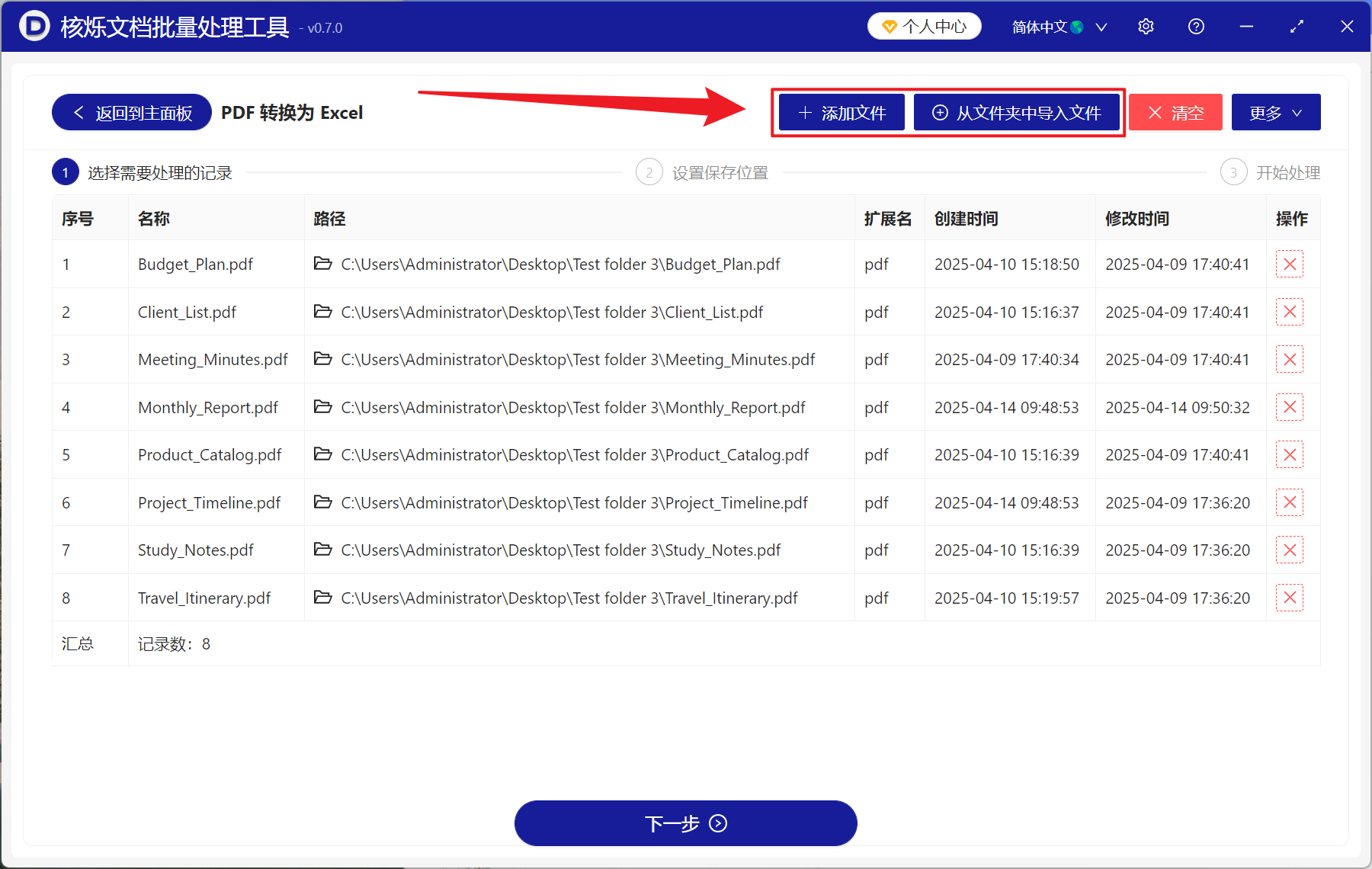Click the app logo icon in title bar
This screenshot has height=869, width=1372.
coord(34,27)
